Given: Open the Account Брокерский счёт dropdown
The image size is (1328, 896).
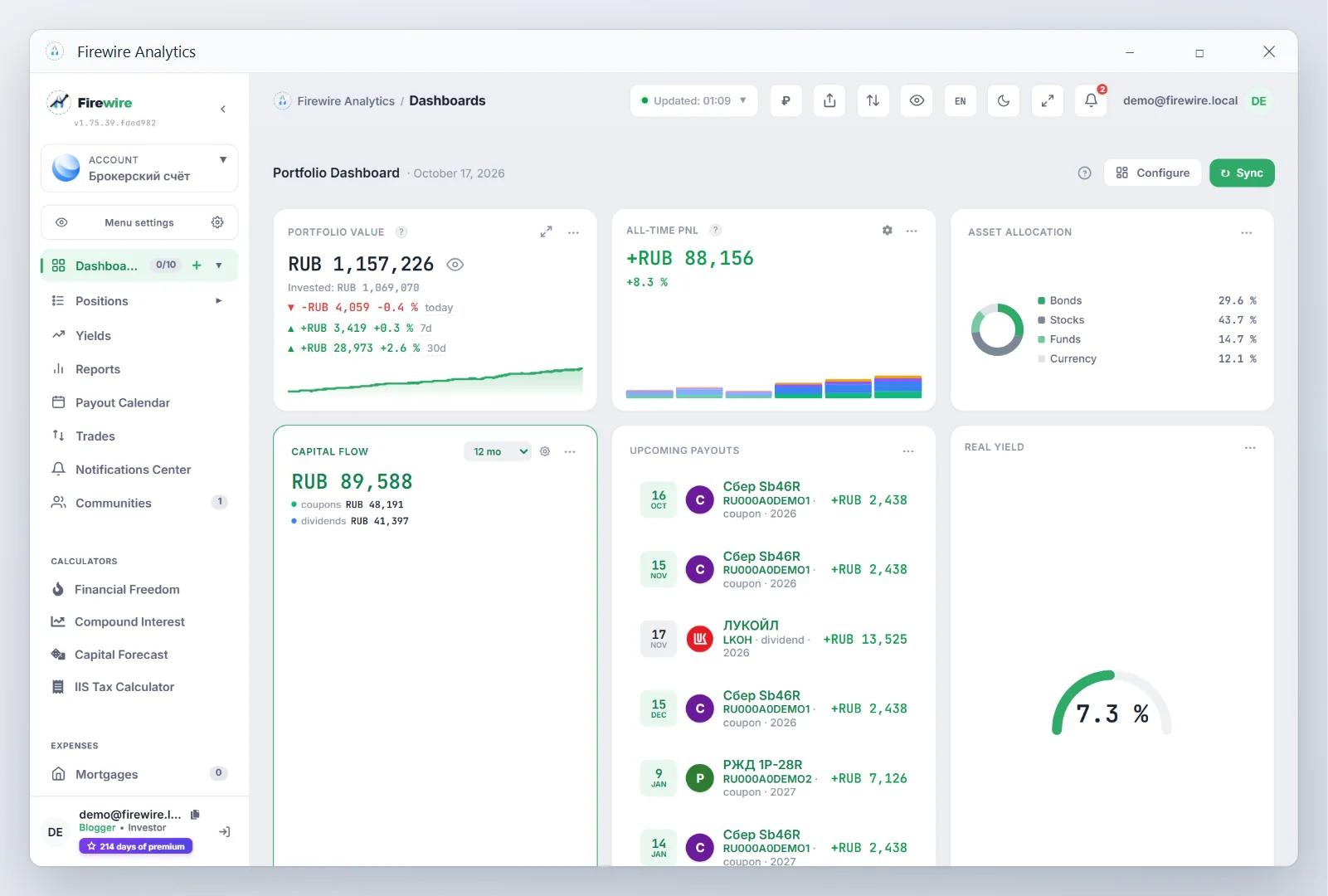Looking at the screenshot, I should (139, 168).
